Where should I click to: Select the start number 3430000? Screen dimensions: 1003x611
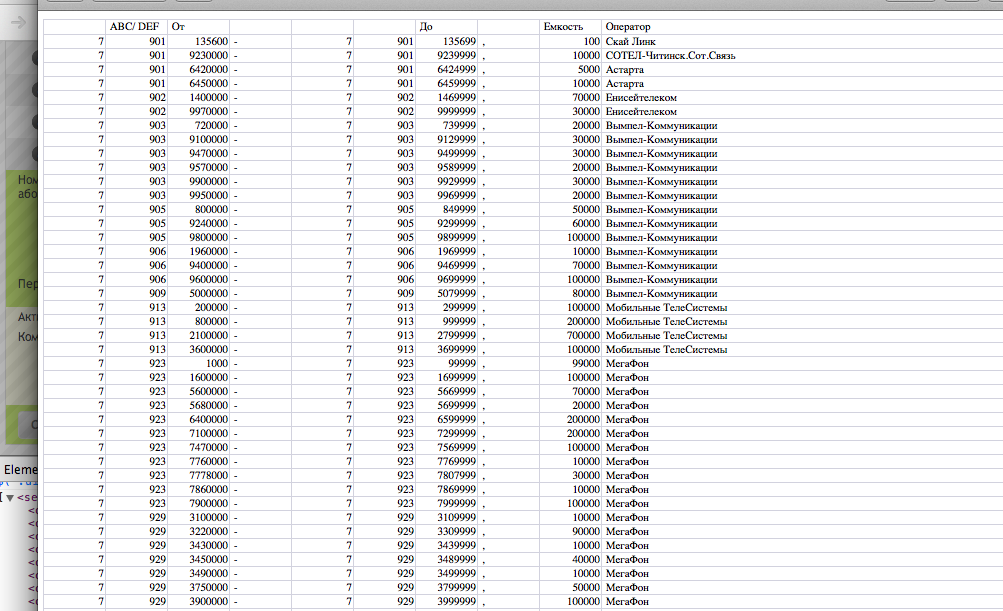pyautogui.click(x=208, y=546)
